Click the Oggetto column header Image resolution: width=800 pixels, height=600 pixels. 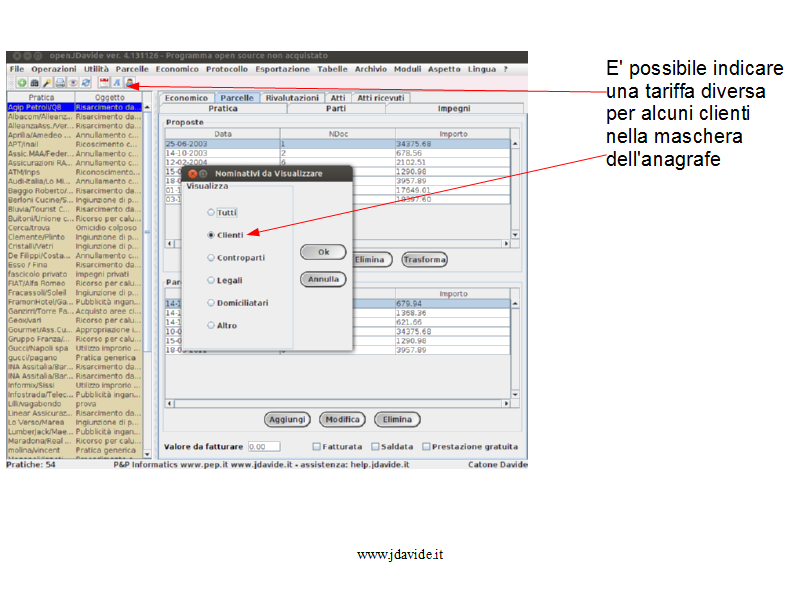(109, 97)
